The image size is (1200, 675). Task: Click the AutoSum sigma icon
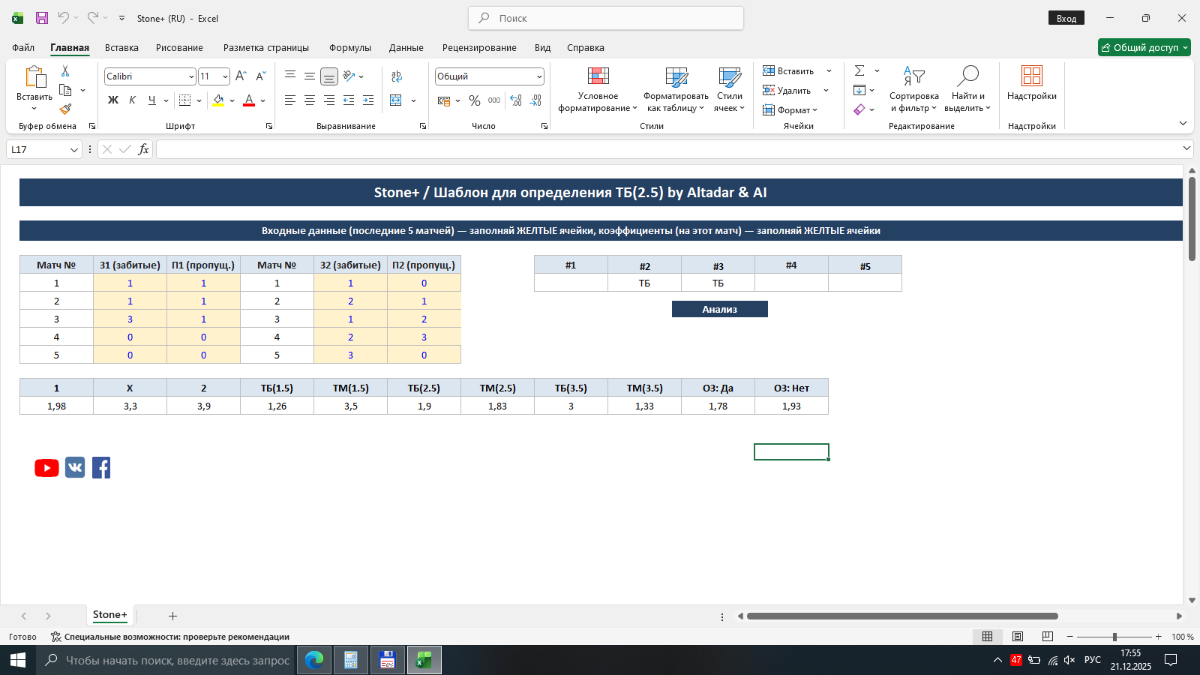click(859, 71)
